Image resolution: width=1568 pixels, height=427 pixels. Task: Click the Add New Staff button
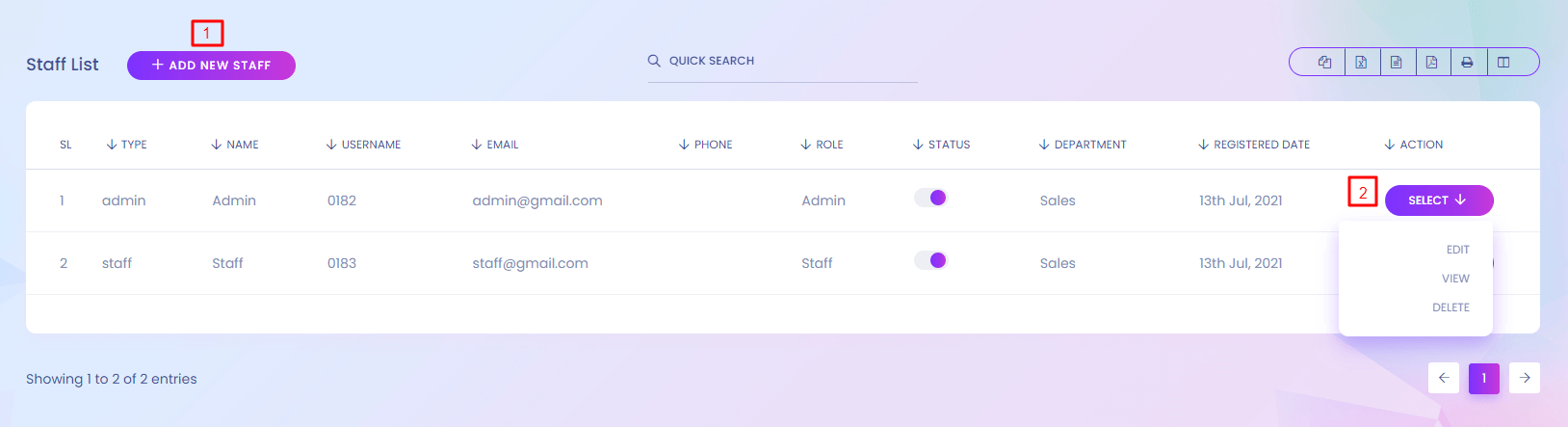coord(211,66)
